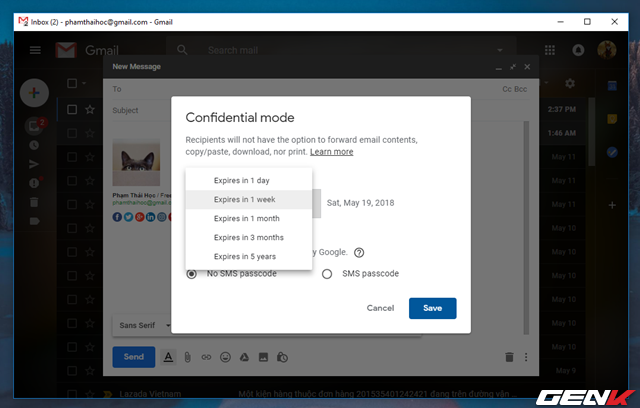This screenshot has width=640, height=408.
Task: Click the insert link icon
Action: pyautogui.click(x=206, y=357)
